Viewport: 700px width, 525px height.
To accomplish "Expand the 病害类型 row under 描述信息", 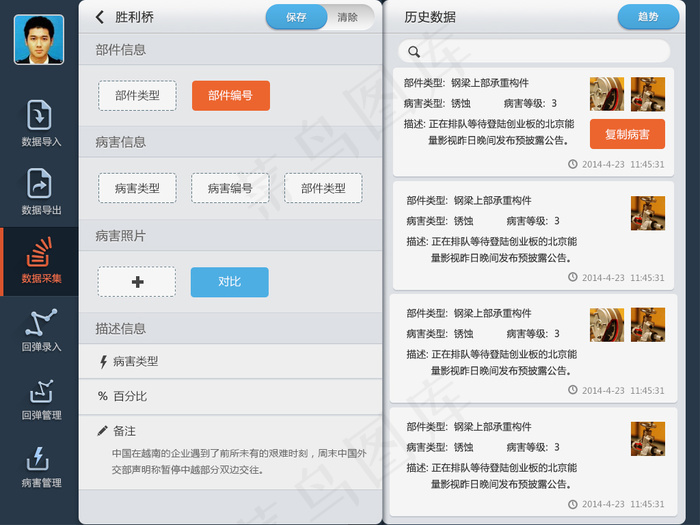I will click(x=230, y=361).
